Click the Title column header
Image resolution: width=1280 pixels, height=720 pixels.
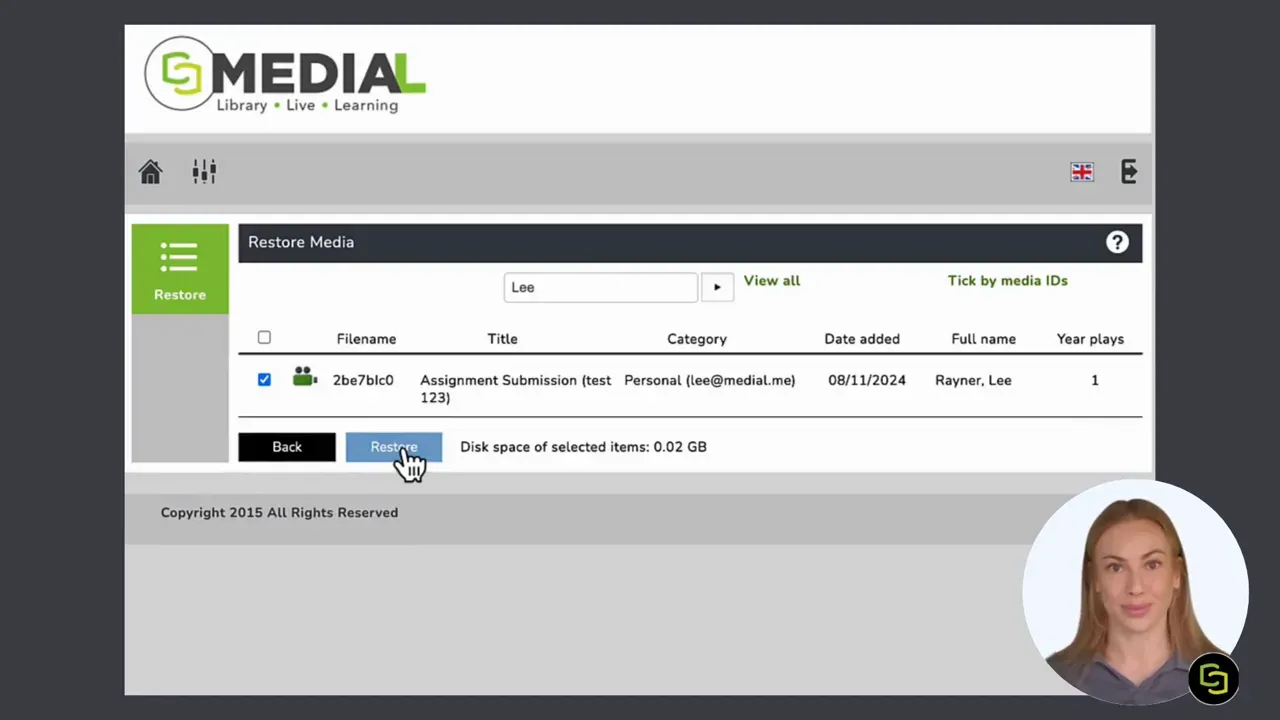pyautogui.click(x=502, y=339)
